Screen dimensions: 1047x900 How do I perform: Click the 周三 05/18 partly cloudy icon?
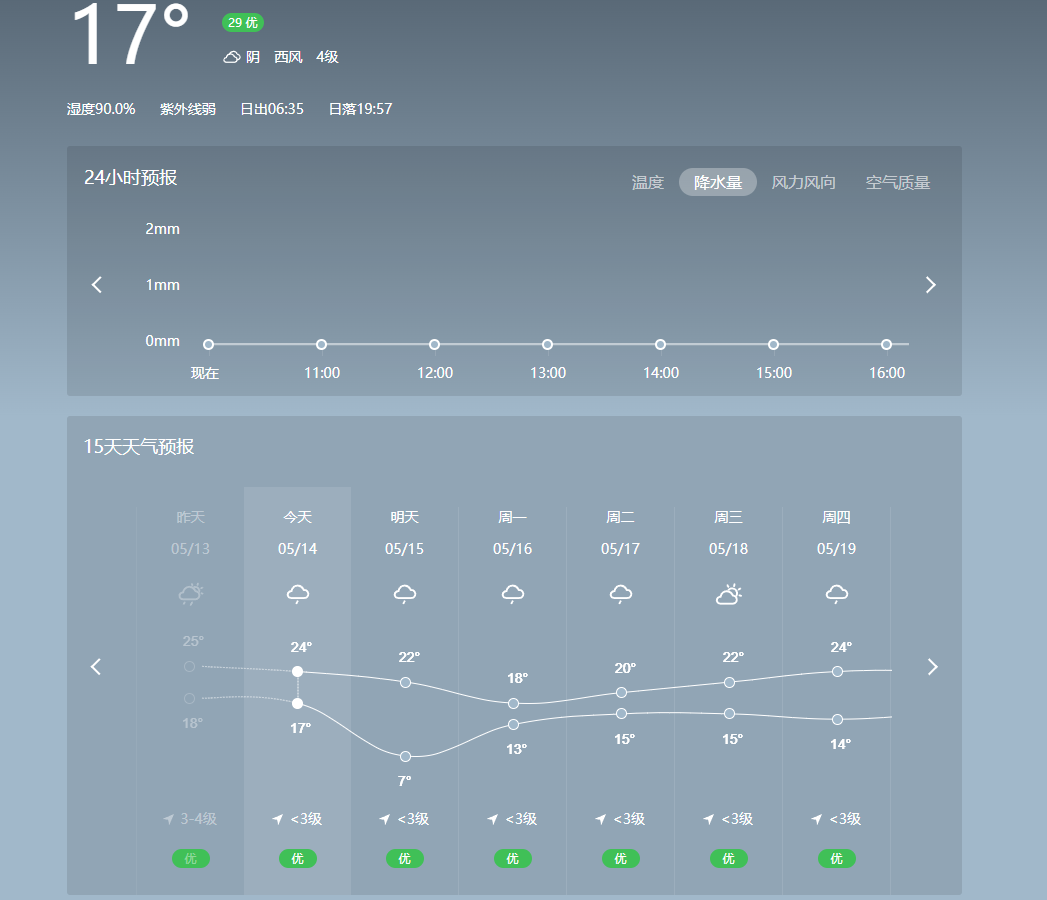click(x=728, y=594)
